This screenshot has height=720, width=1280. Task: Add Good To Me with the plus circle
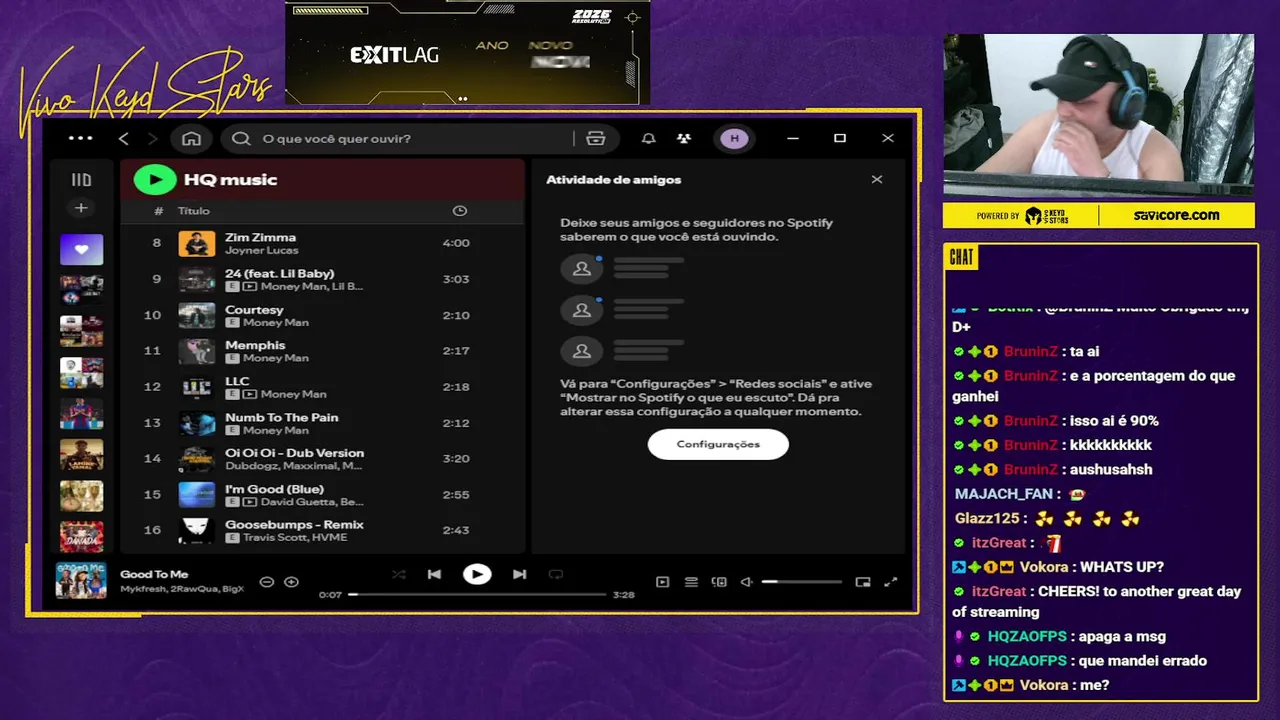tap(291, 582)
